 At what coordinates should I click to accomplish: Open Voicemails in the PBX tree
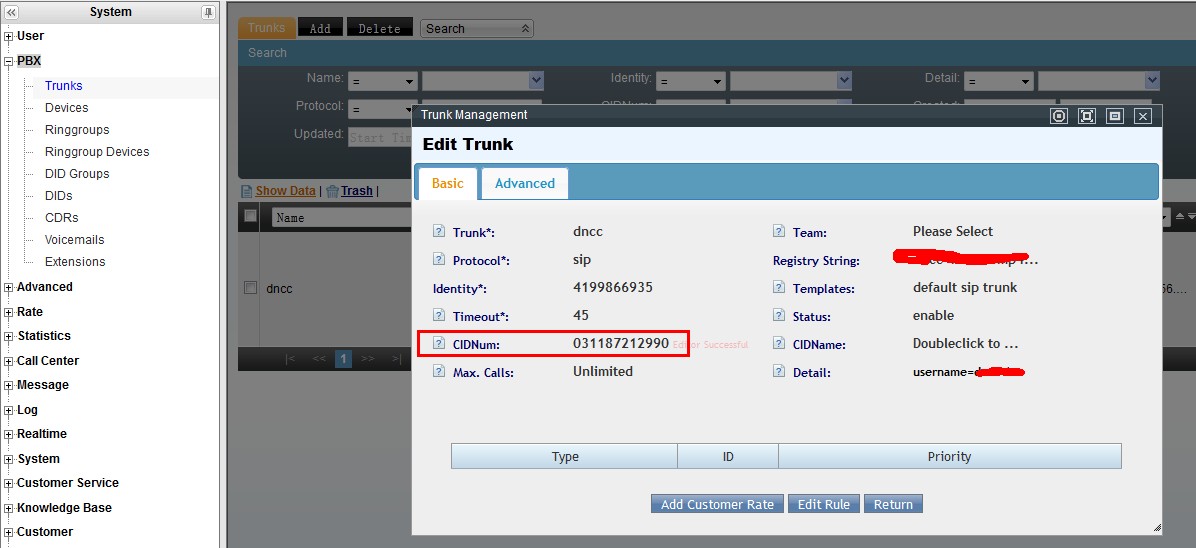point(74,240)
